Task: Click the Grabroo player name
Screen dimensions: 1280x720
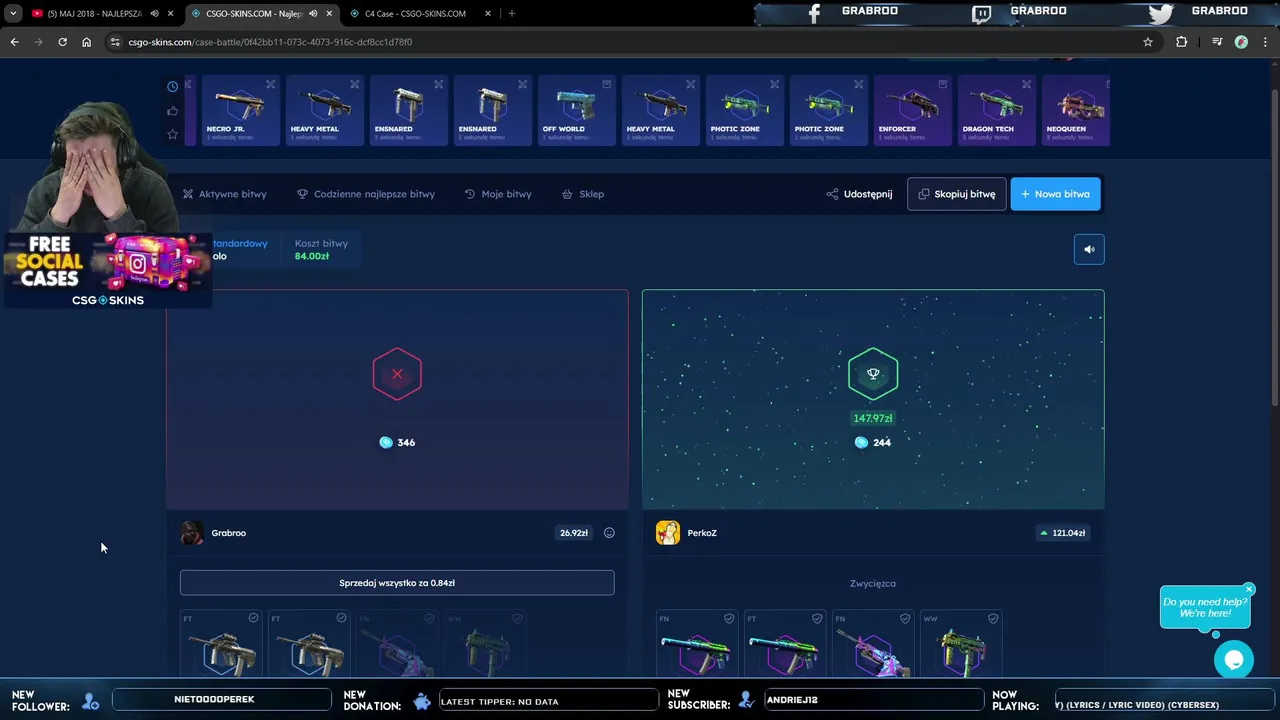Action: pos(228,533)
